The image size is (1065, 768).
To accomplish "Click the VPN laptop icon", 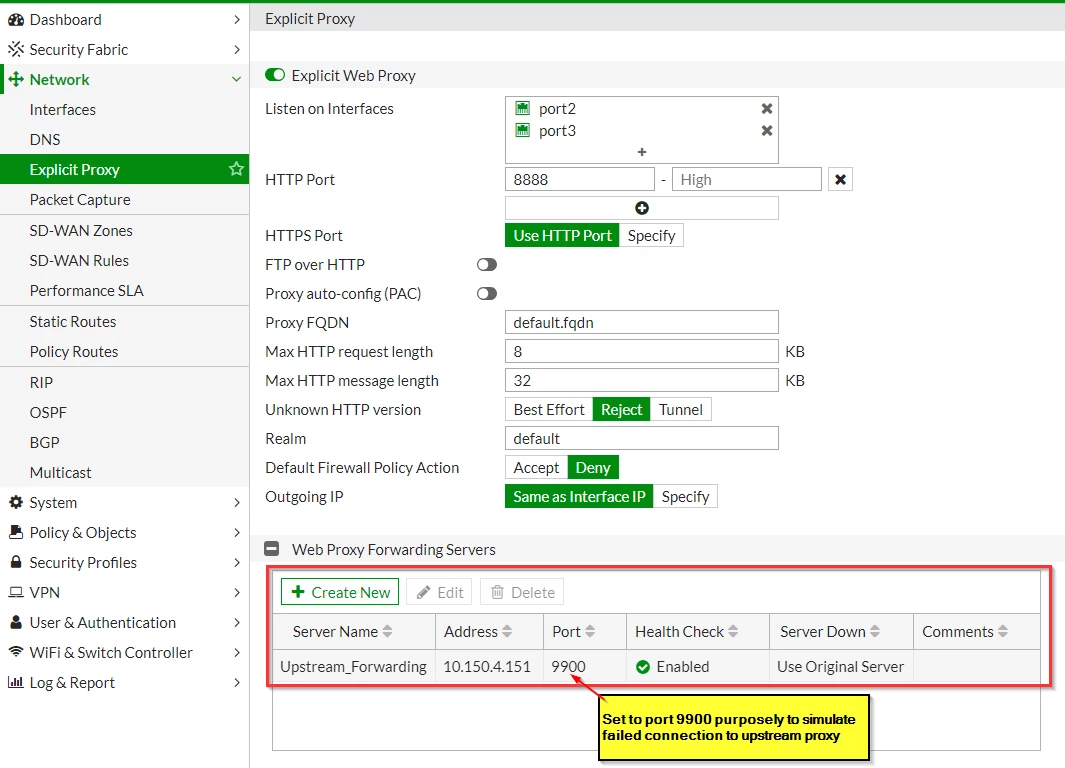I will [16, 592].
